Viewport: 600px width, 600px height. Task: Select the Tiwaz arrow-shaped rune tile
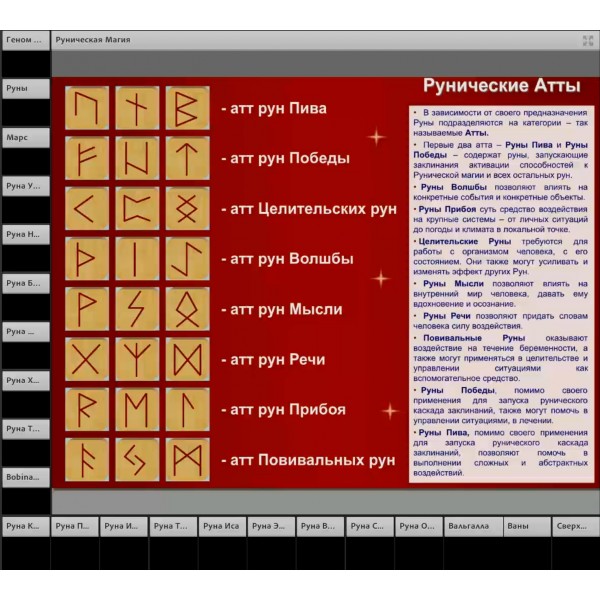(187, 158)
